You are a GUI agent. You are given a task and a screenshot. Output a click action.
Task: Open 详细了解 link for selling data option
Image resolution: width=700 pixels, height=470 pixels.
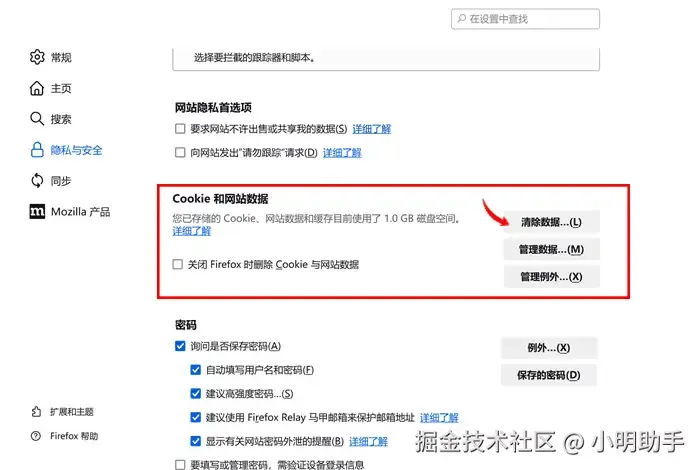click(x=371, y=129)
